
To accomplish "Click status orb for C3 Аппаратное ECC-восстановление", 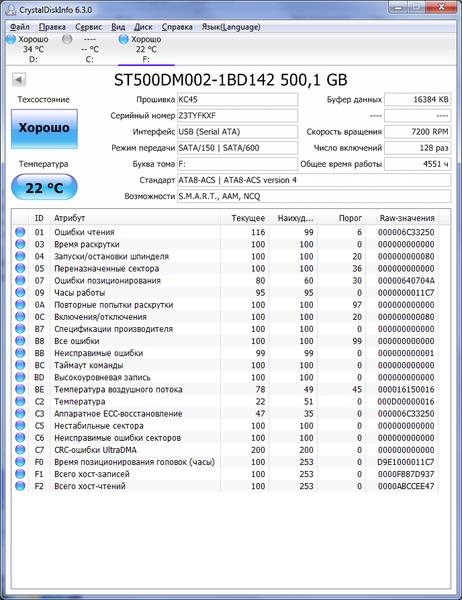I will point(20,414).
